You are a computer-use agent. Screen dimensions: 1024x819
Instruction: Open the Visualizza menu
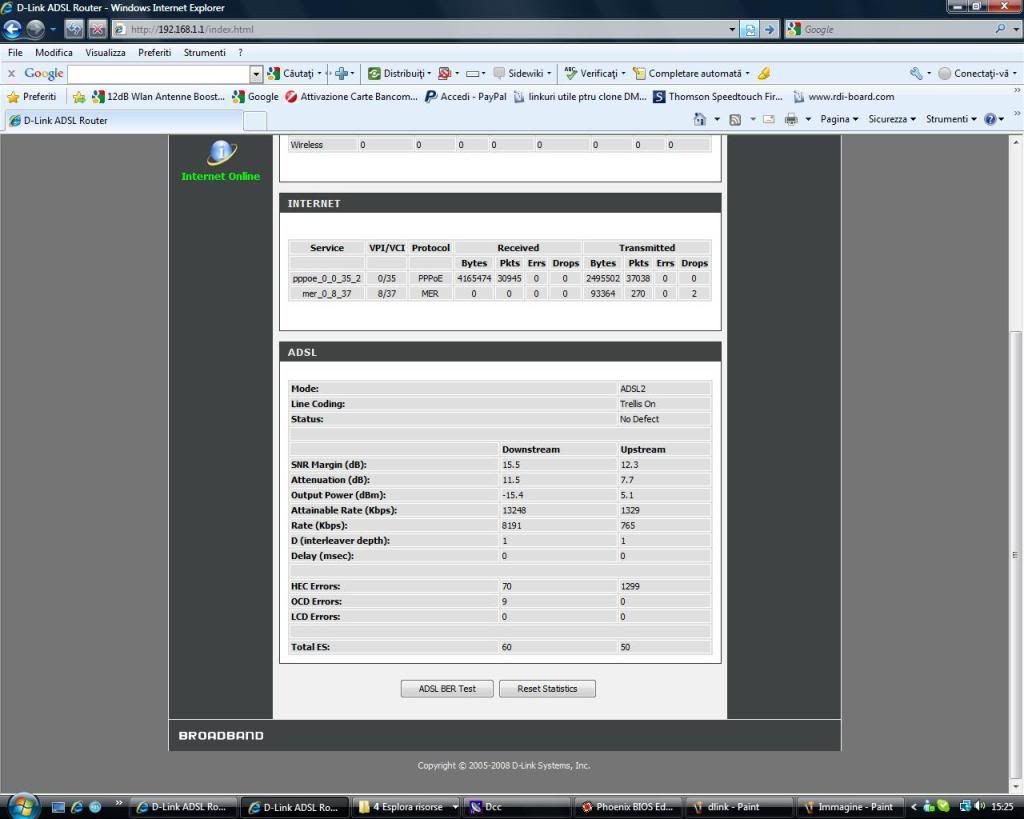(x=105, y=52)
